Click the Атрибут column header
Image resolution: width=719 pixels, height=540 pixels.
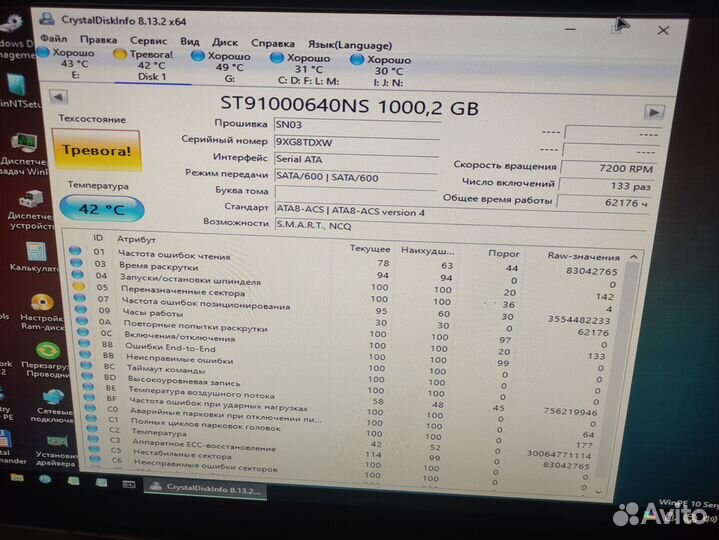(136, 239)
